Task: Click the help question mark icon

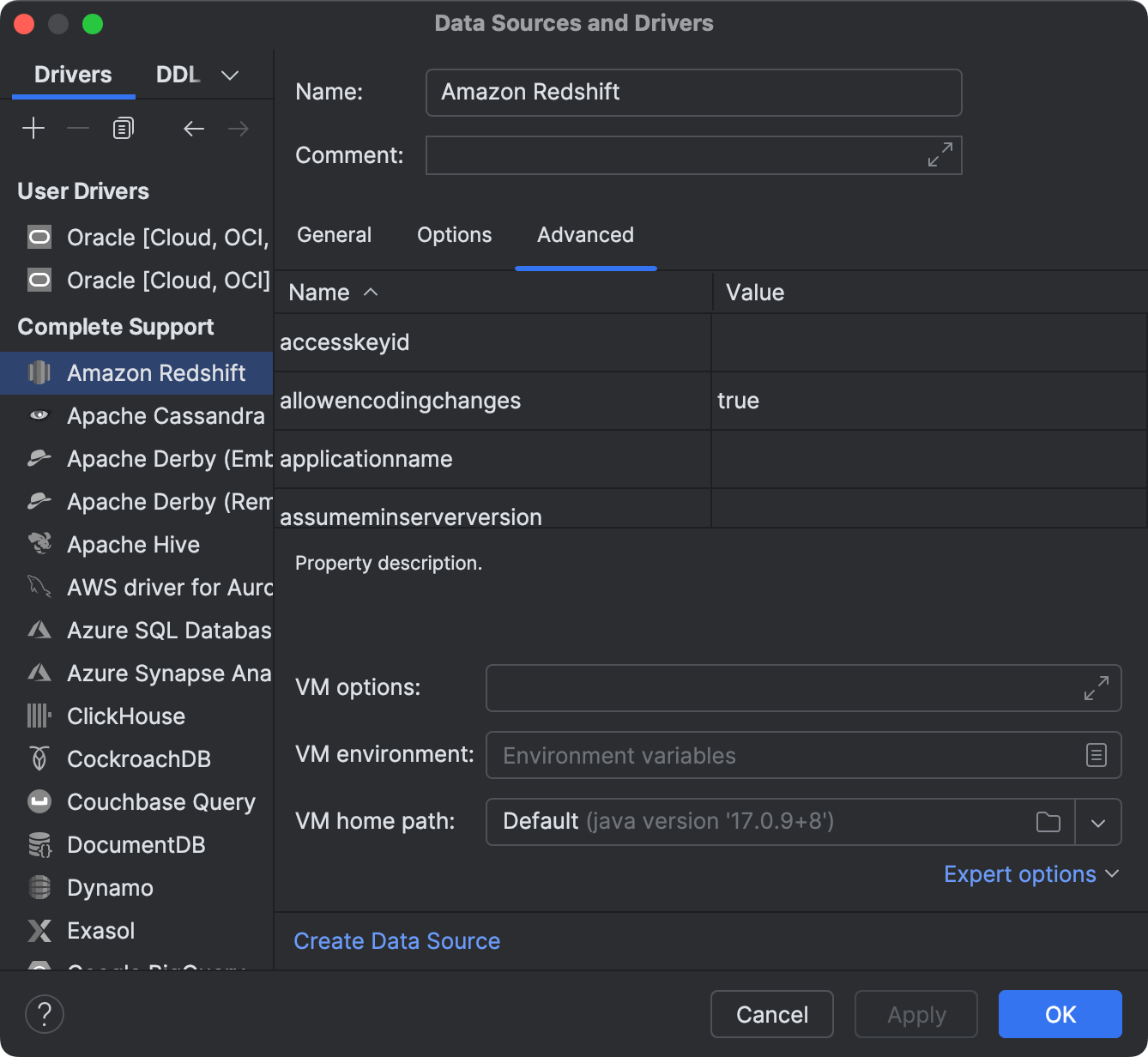Action: pyautogui.click(x=44, y=1014)
